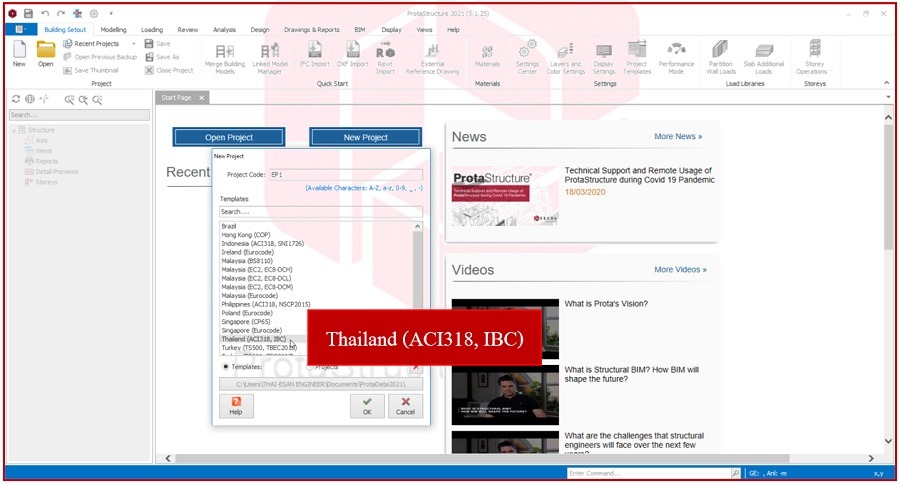Open Project Templates

pos(637,57)
